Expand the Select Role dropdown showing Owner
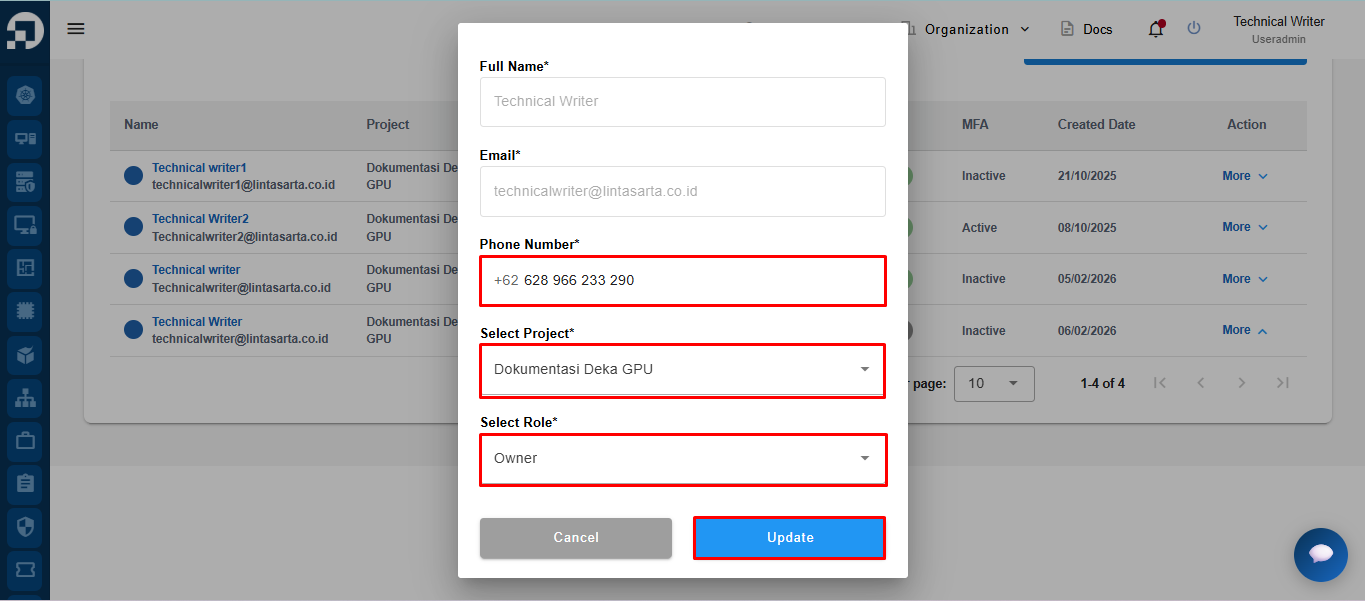1365x601 pixels. point(683,459)
